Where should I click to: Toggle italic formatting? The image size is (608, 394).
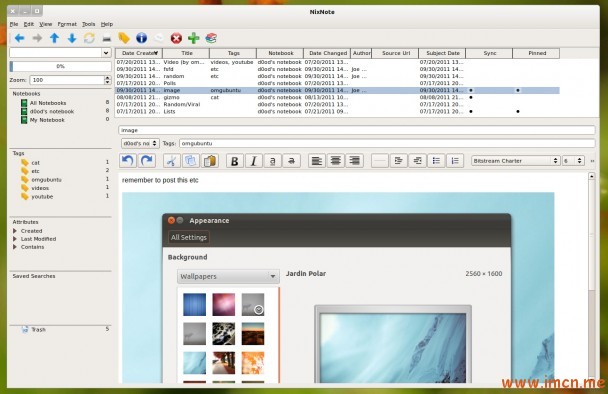click(254, 161)
